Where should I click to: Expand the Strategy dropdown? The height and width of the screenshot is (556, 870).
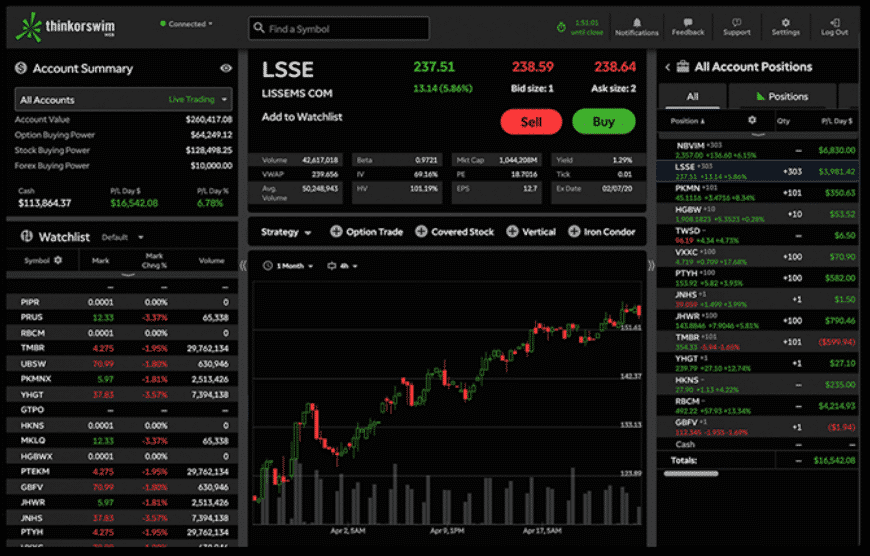point(286,232)
